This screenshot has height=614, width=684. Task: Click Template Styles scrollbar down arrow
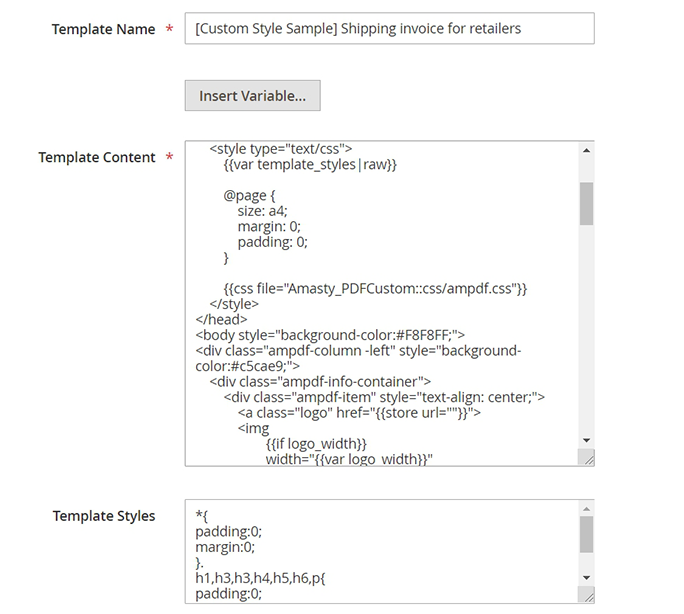coord(586,577)
